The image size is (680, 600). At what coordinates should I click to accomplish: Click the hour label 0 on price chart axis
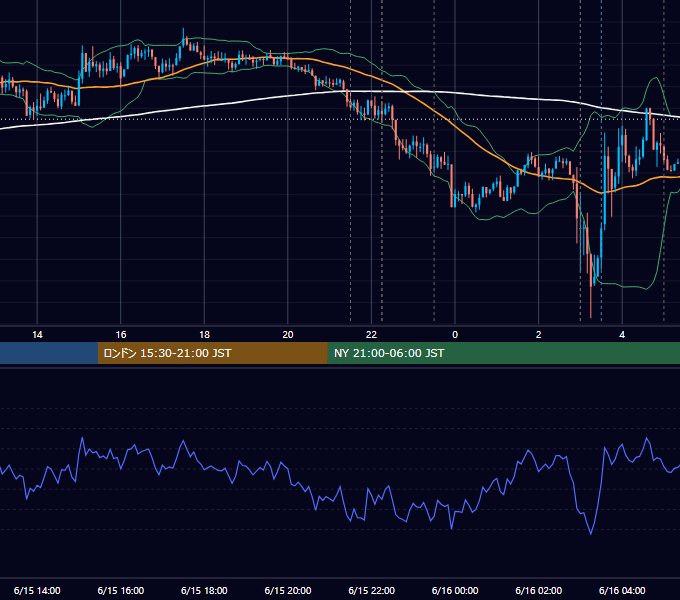pyautogui.click(x=455, y=335)
